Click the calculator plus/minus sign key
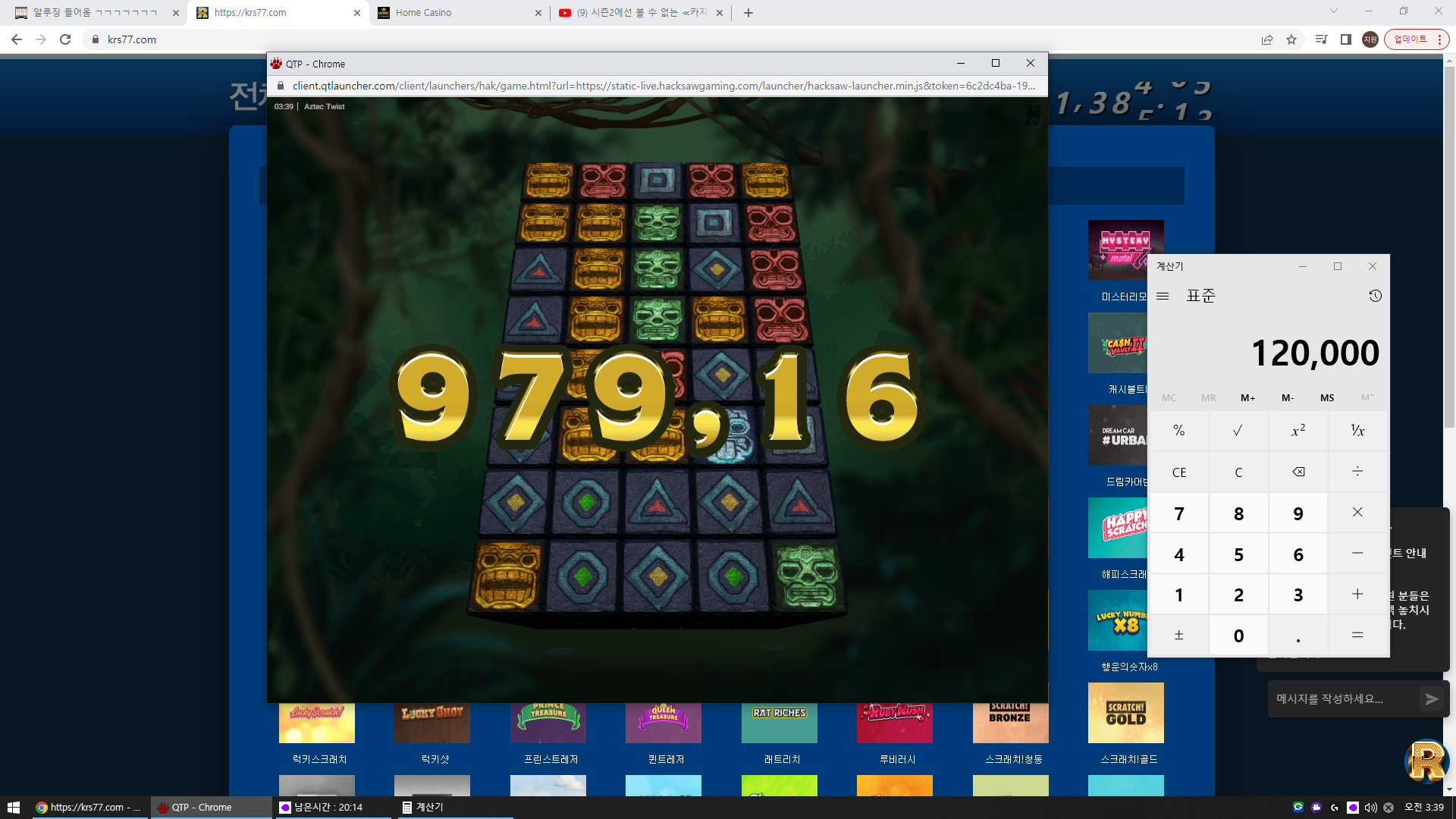1456x819 pixels. click(1179, 635)
